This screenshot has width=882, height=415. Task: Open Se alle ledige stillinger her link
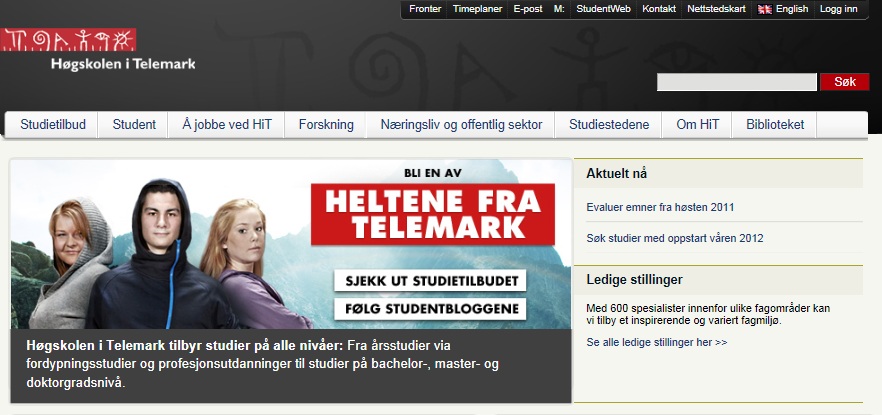coord(657,342)
